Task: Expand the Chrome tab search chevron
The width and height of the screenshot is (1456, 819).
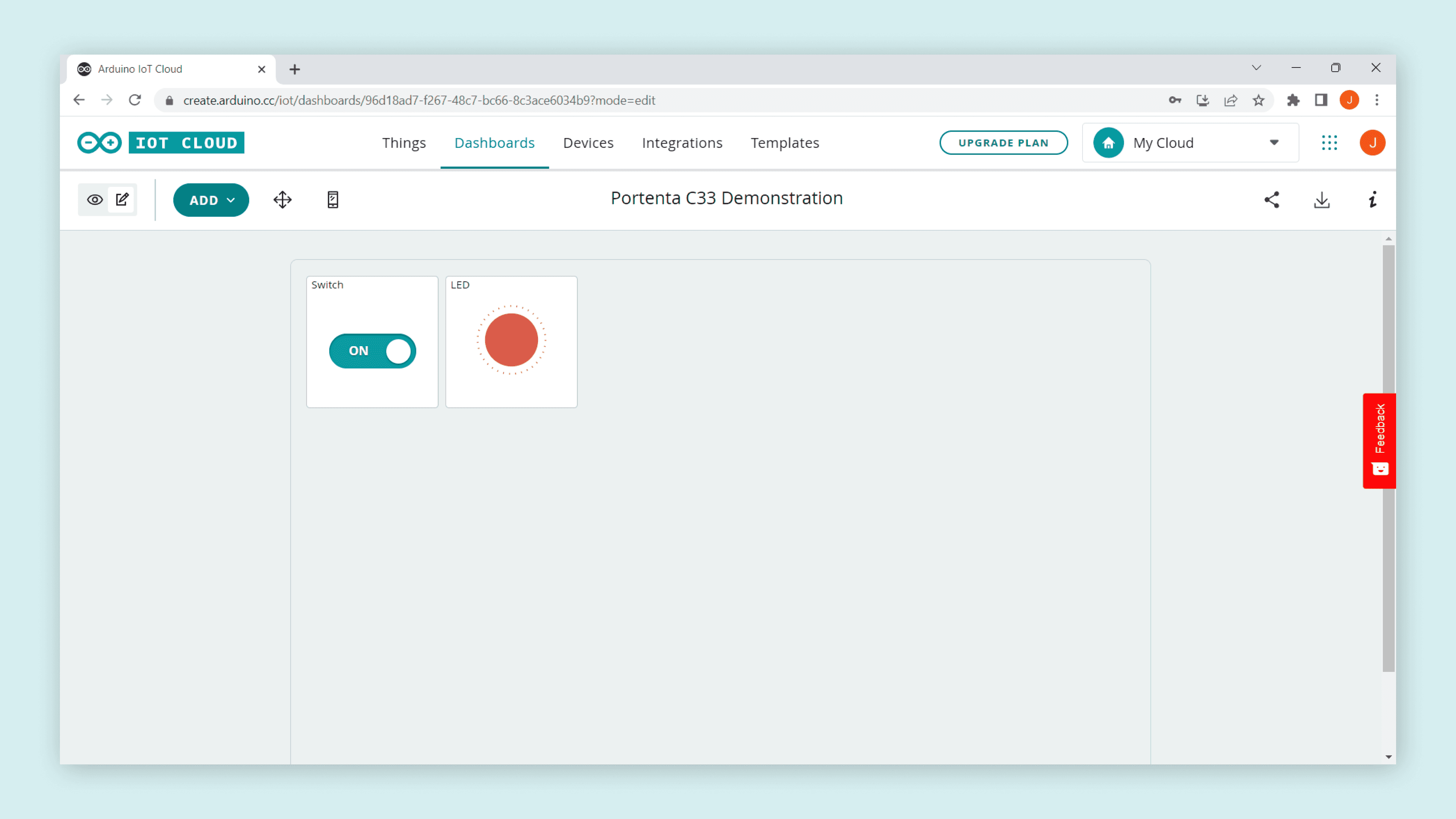Action: click(1256, 68)
